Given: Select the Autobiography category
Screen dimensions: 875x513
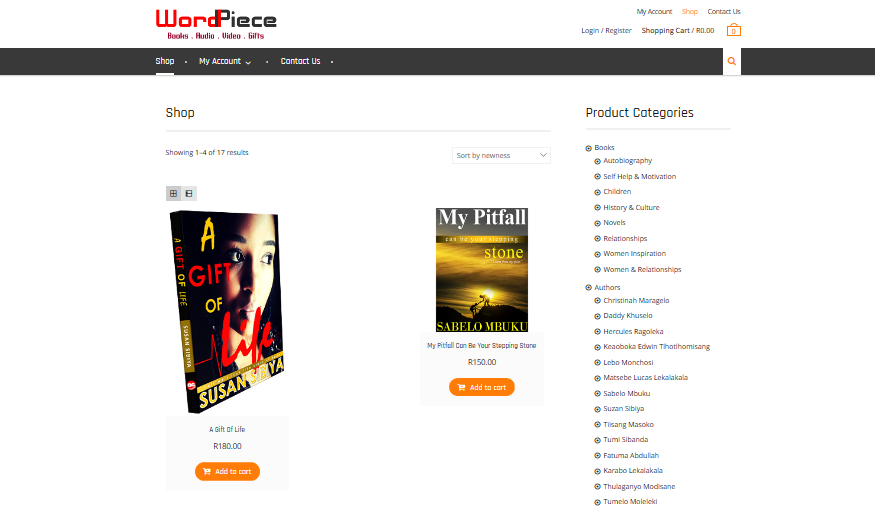Looking at the screenshot, I should (x=627, y=161).
